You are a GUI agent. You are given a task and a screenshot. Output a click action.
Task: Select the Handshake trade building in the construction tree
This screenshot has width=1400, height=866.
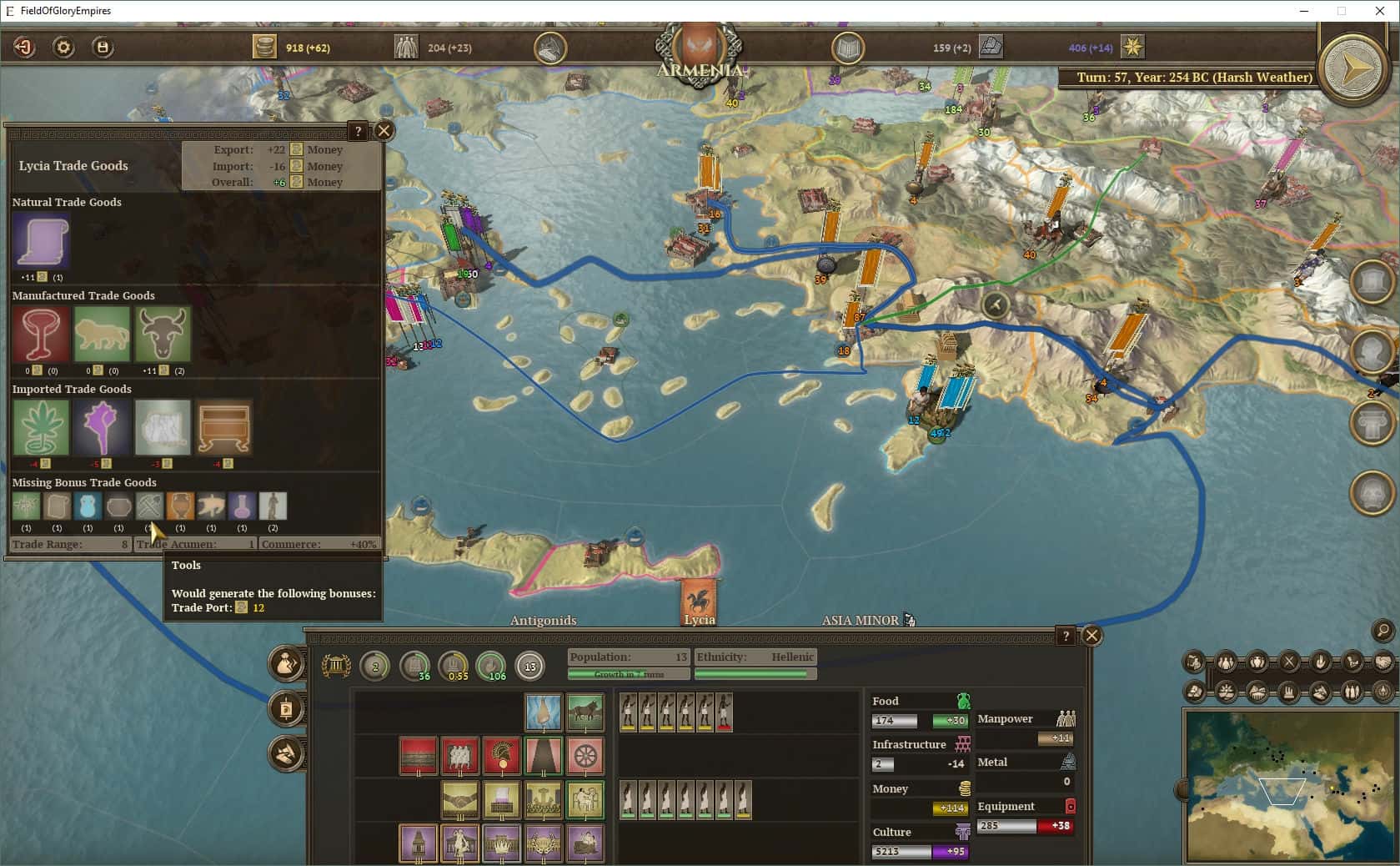[459, 799]
